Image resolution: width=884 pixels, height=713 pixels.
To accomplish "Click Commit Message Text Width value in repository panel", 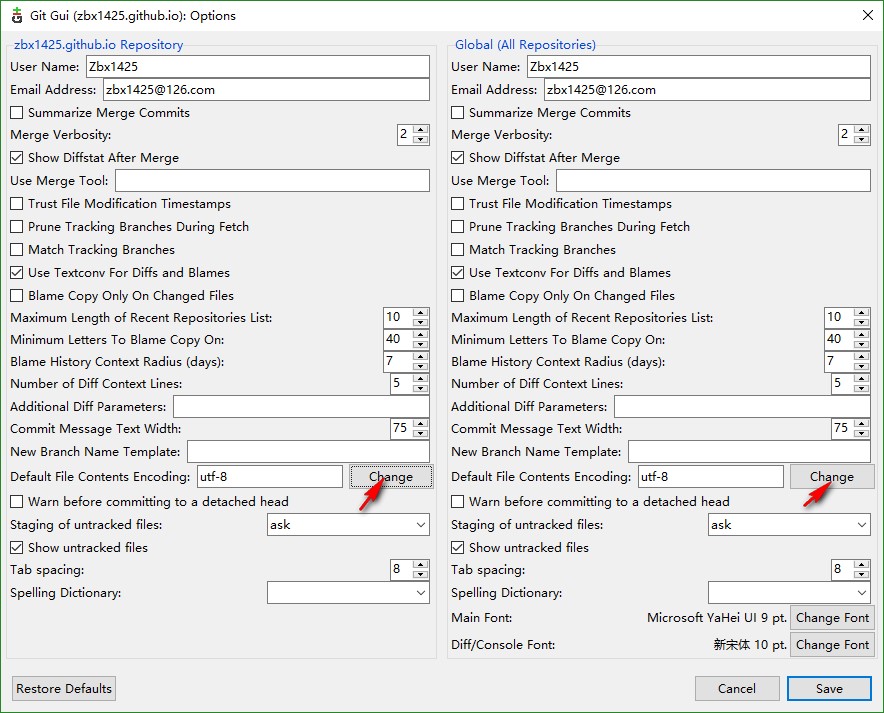I will (401, 428).
